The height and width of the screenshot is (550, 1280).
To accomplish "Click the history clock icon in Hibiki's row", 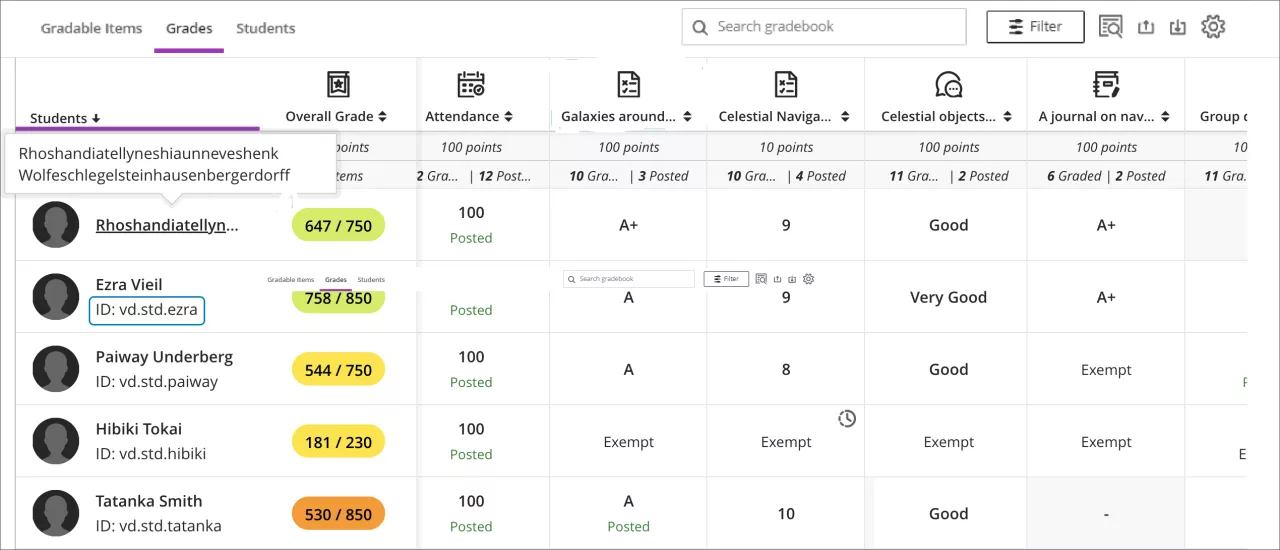I will 847,418.
